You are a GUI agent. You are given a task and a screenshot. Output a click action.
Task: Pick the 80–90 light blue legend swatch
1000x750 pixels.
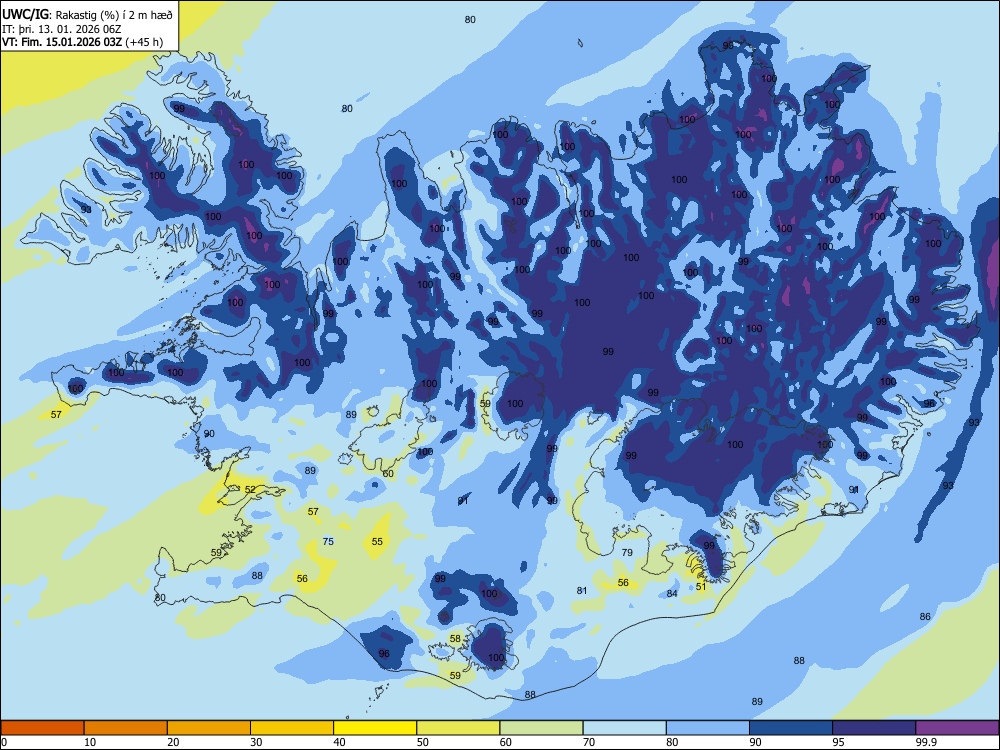click(x=708, y=728)
